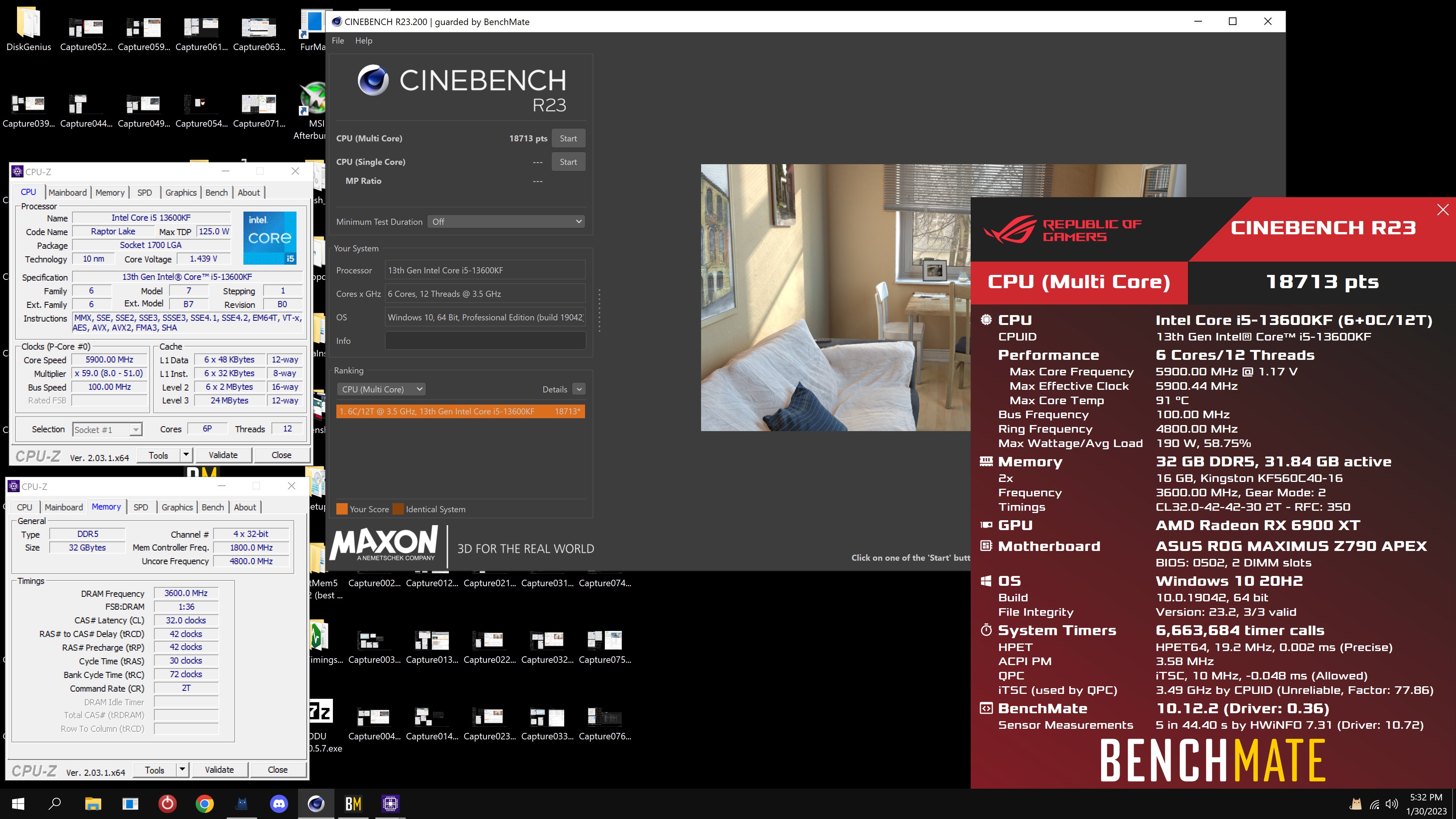Click the Windows Start button
The width and height of the screenshot is (1456, 819).
(x=18, y=803)
